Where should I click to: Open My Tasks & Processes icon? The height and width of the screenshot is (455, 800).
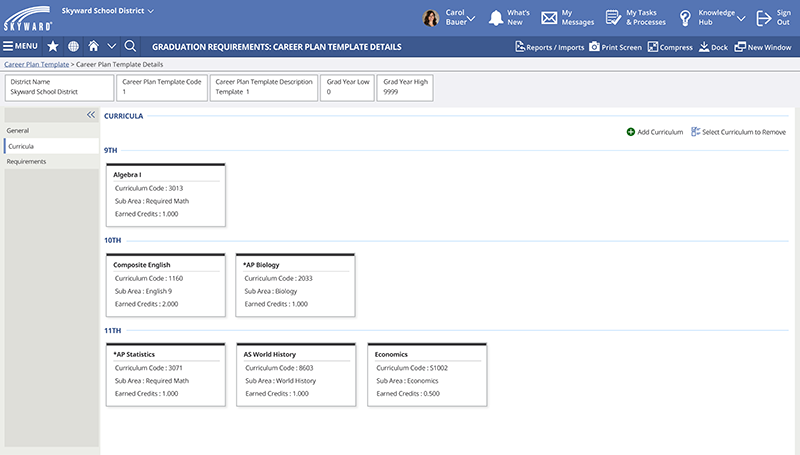pyautogui.click(x=613, y=18)
